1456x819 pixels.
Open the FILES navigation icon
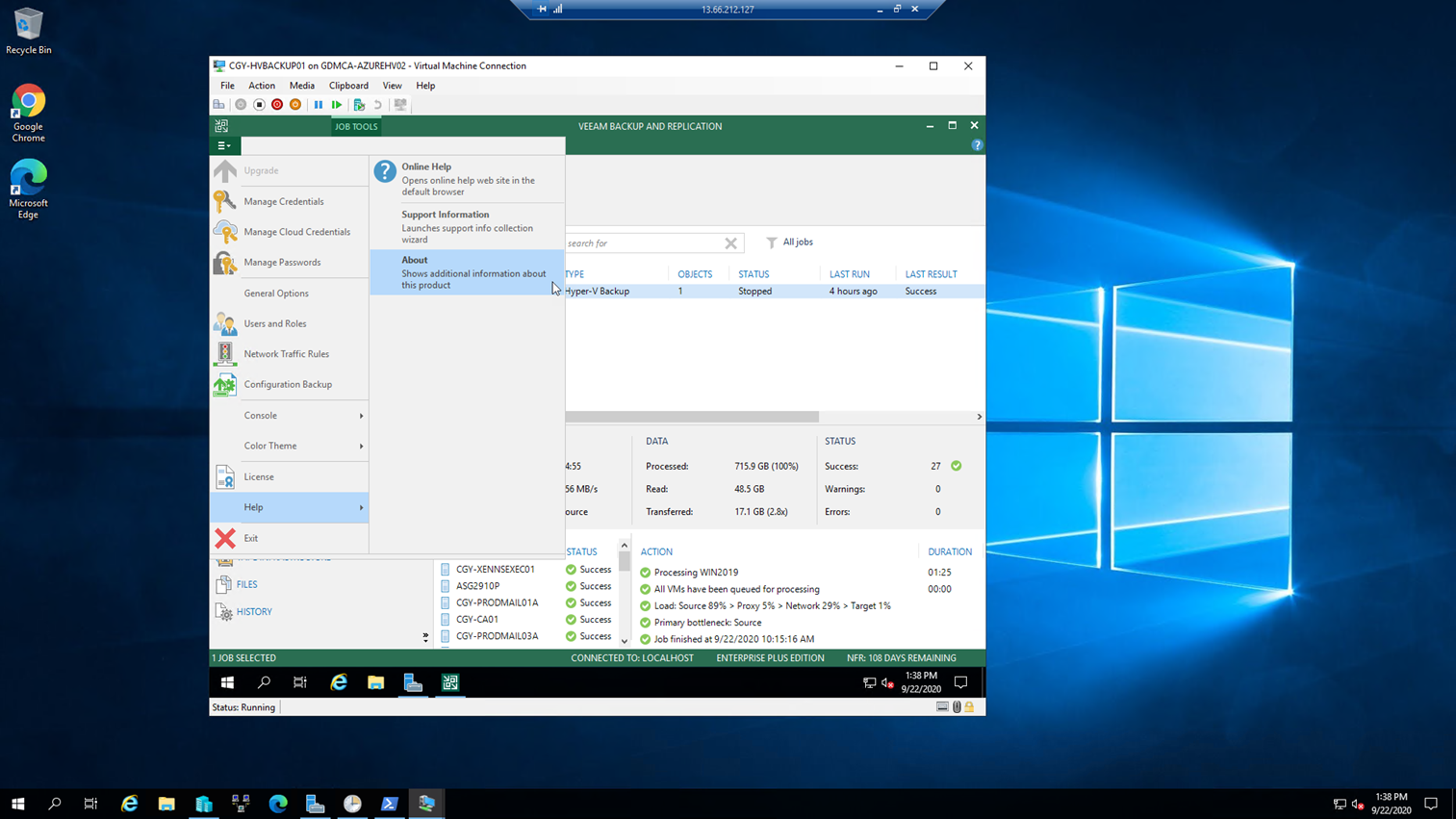pos(224,584)
